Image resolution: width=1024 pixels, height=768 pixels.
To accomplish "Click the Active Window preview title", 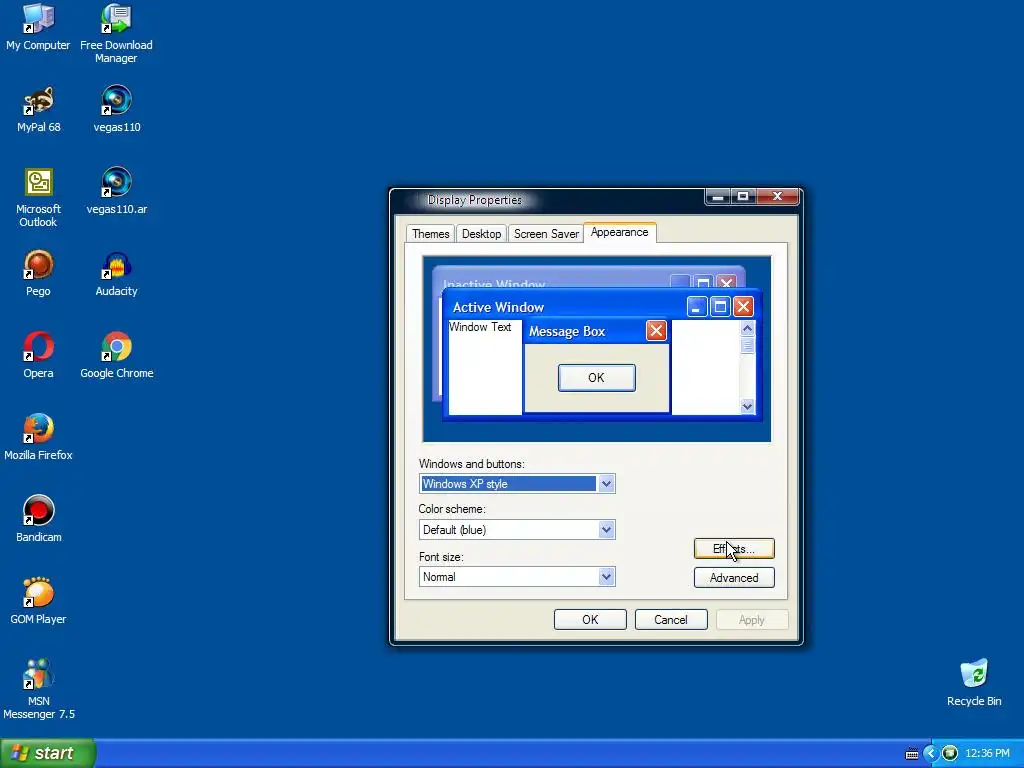I will 498,308.
